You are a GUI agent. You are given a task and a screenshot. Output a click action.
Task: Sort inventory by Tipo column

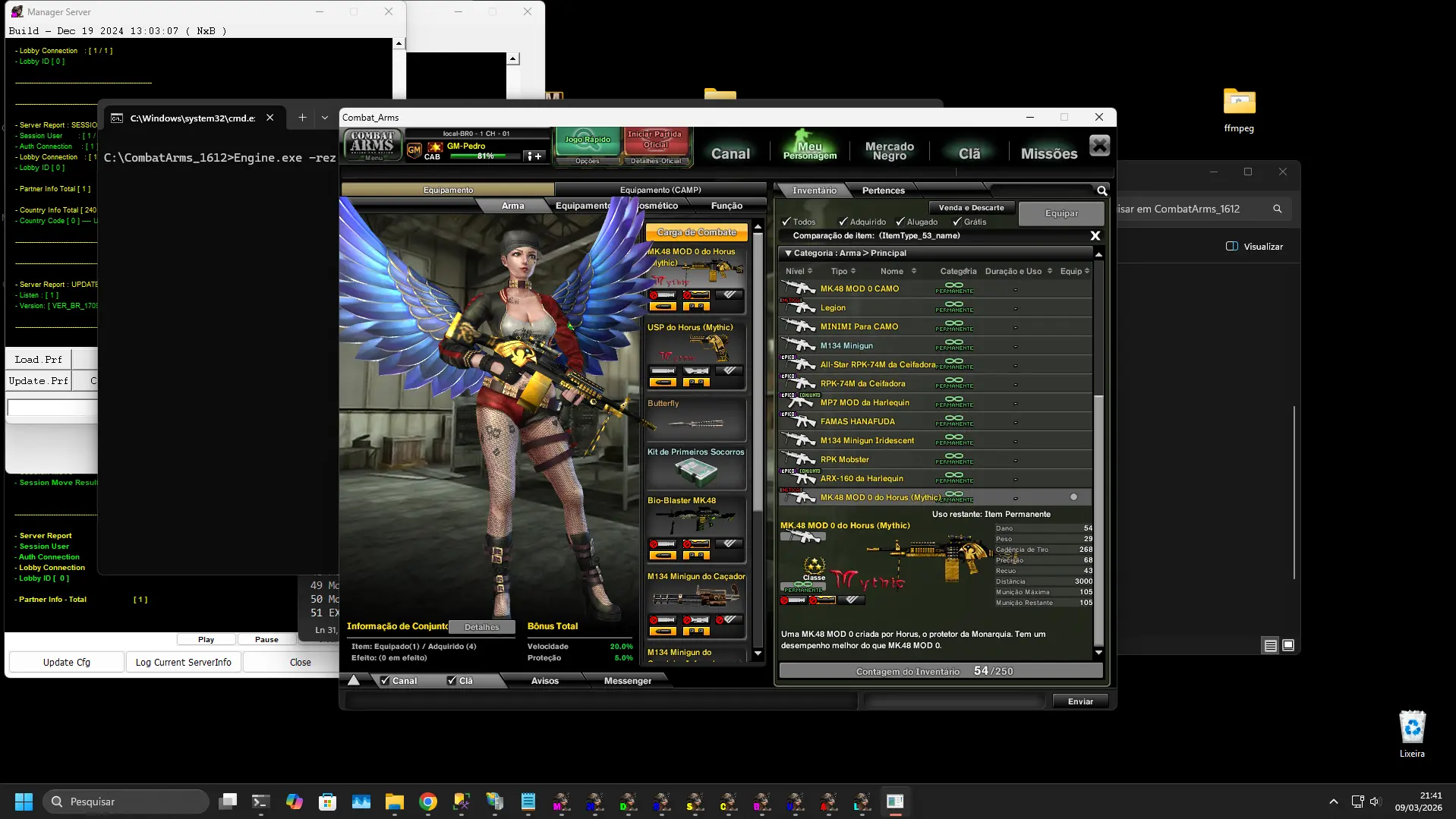click(x=843, y=271)
